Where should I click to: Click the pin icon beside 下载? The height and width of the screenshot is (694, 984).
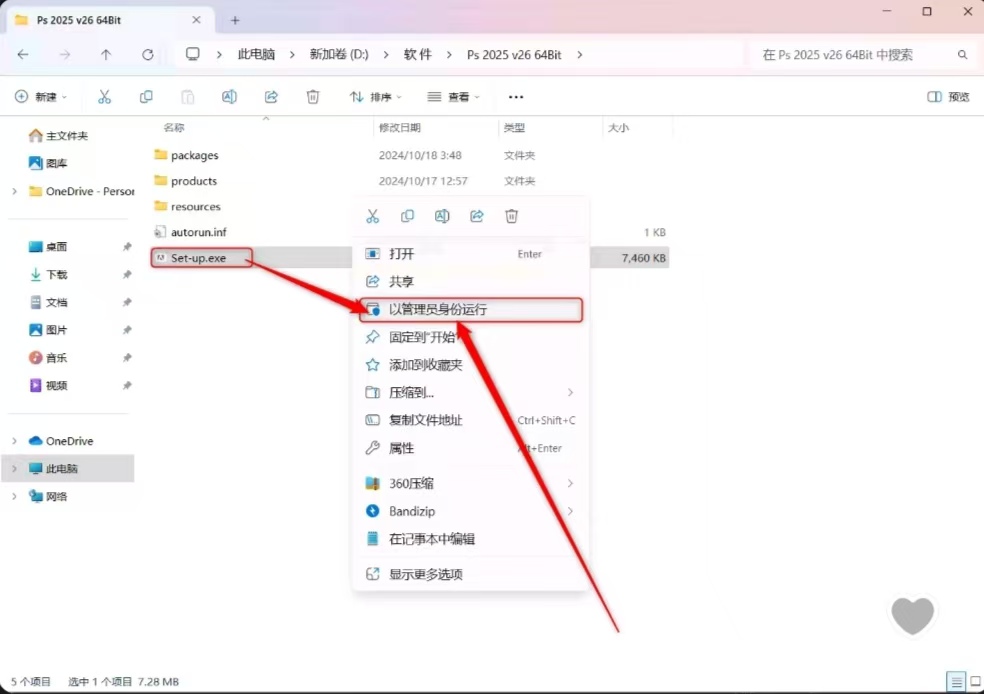pyautogui.click(x=127, y=274)
